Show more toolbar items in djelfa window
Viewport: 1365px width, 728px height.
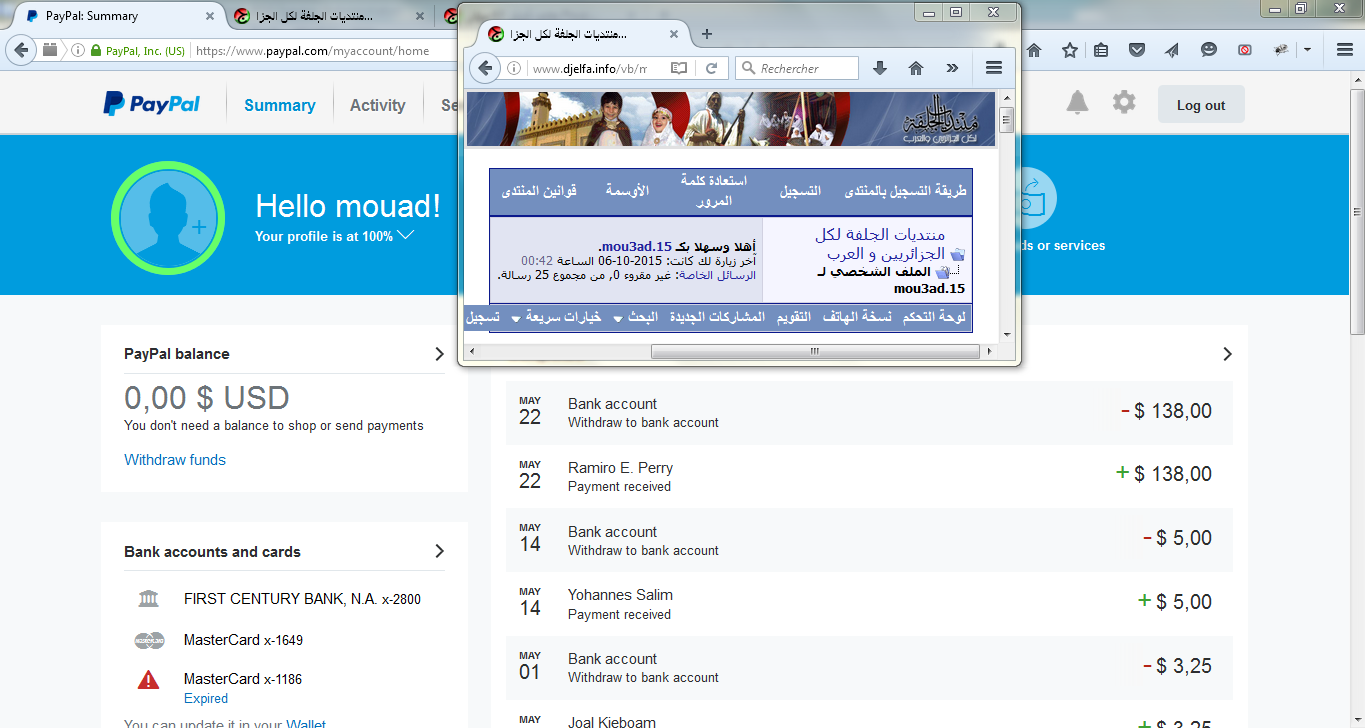click(x=952, y=68)
